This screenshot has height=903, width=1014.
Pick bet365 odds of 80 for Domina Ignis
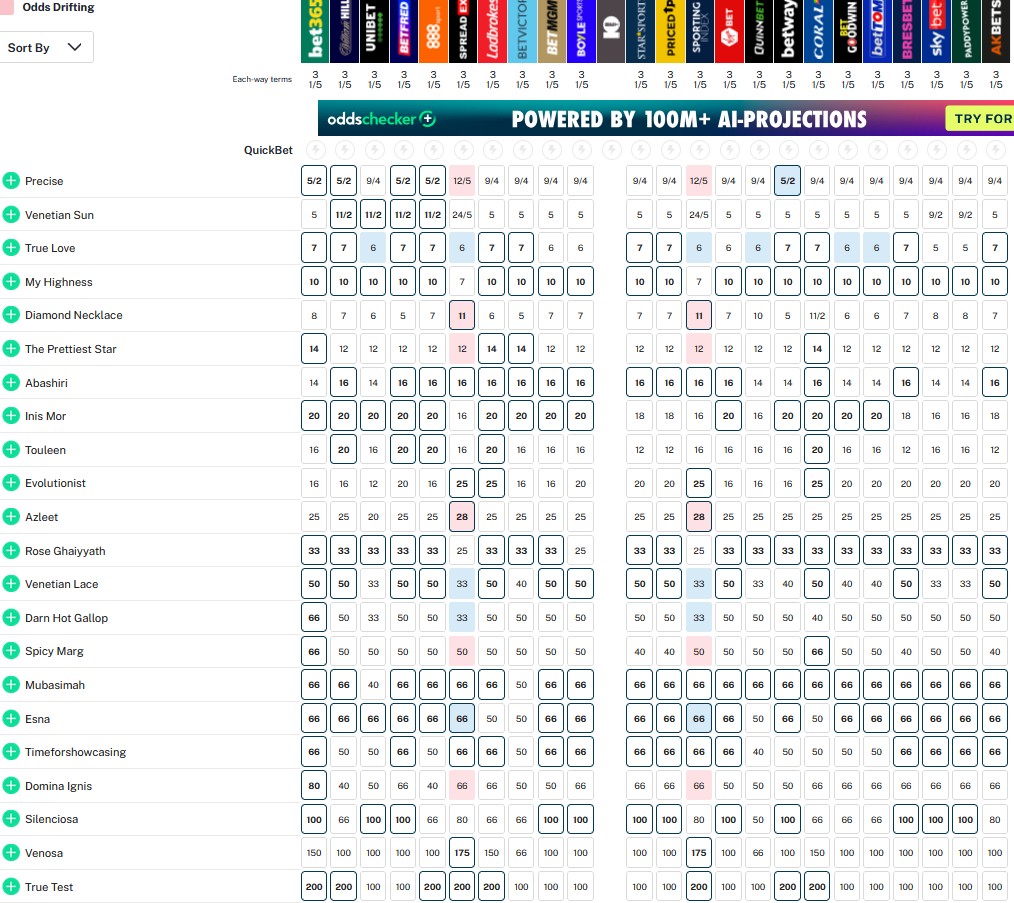pos(315,786)
